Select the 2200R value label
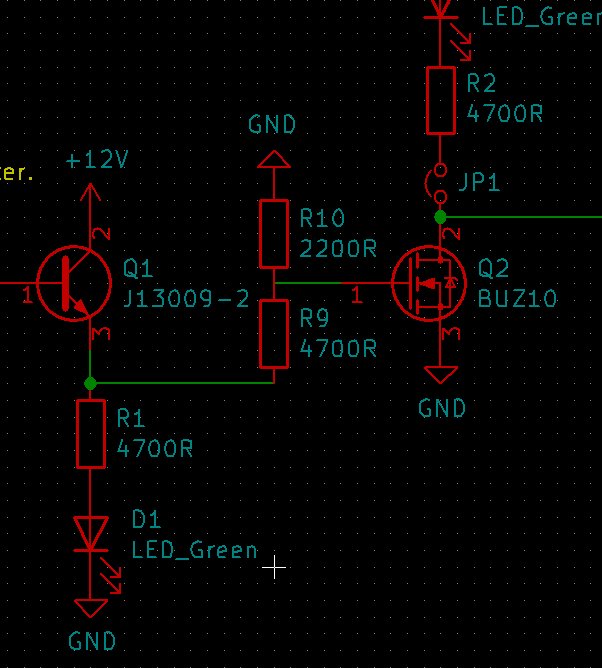 338,248
